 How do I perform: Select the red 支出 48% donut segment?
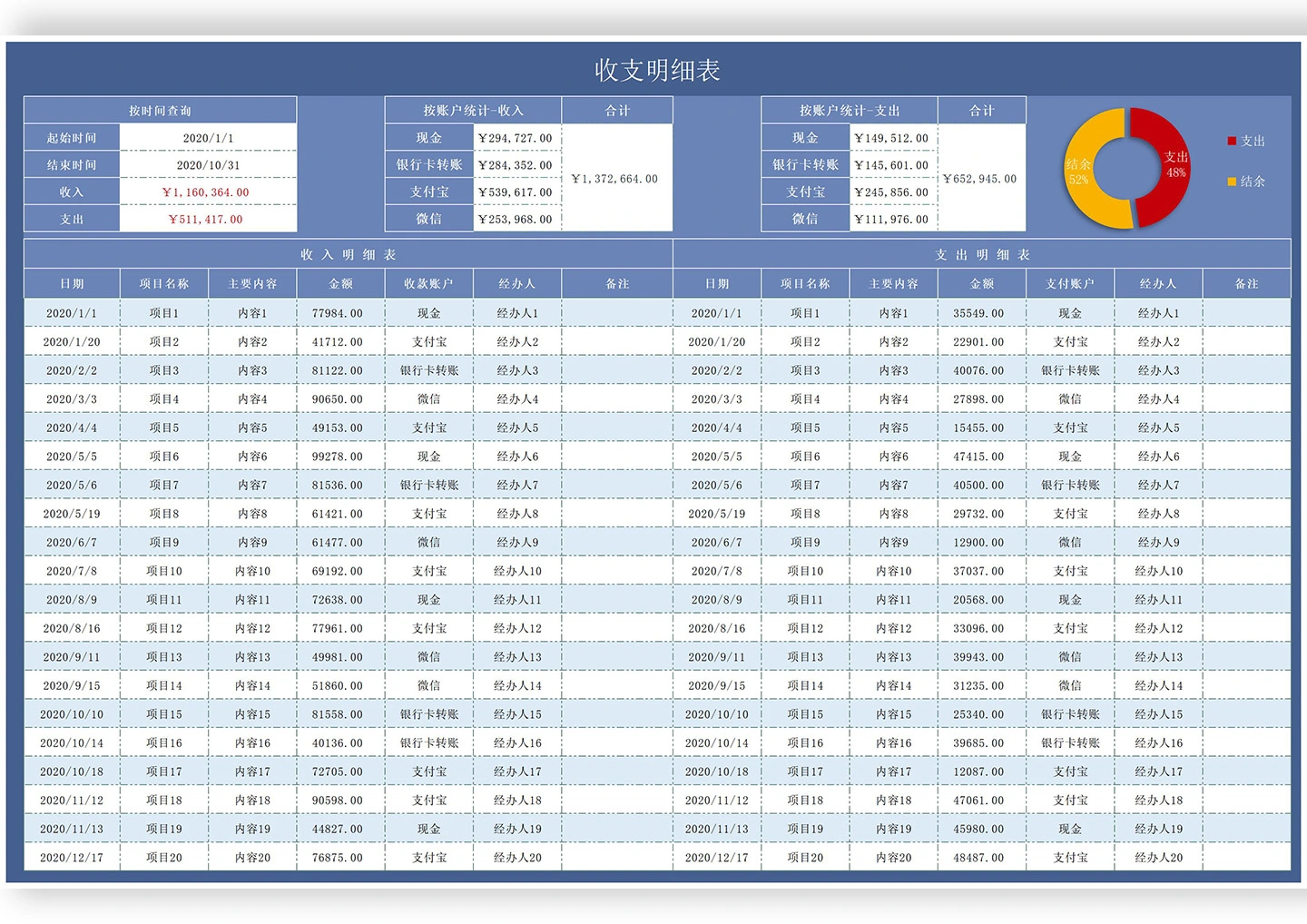[x=1165, y=168]
